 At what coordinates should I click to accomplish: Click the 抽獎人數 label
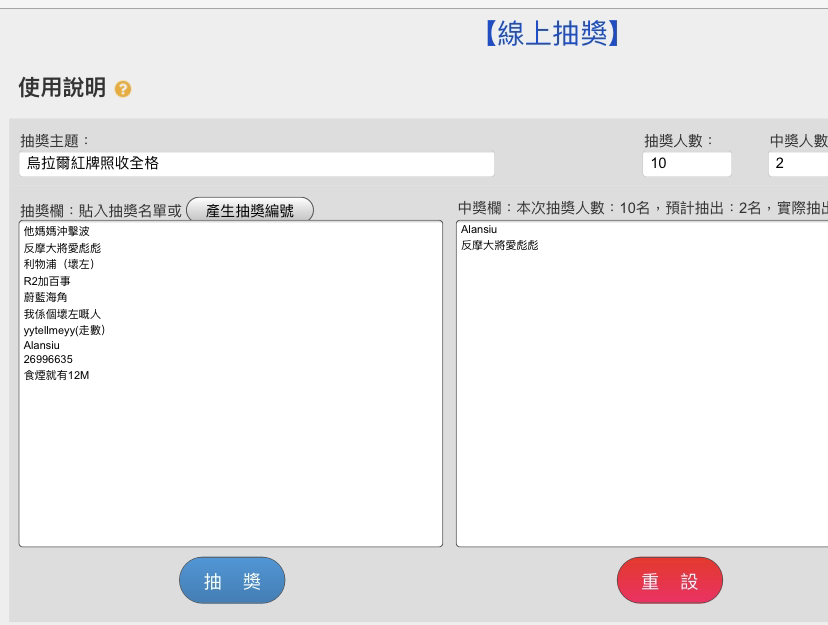point(678,141)
